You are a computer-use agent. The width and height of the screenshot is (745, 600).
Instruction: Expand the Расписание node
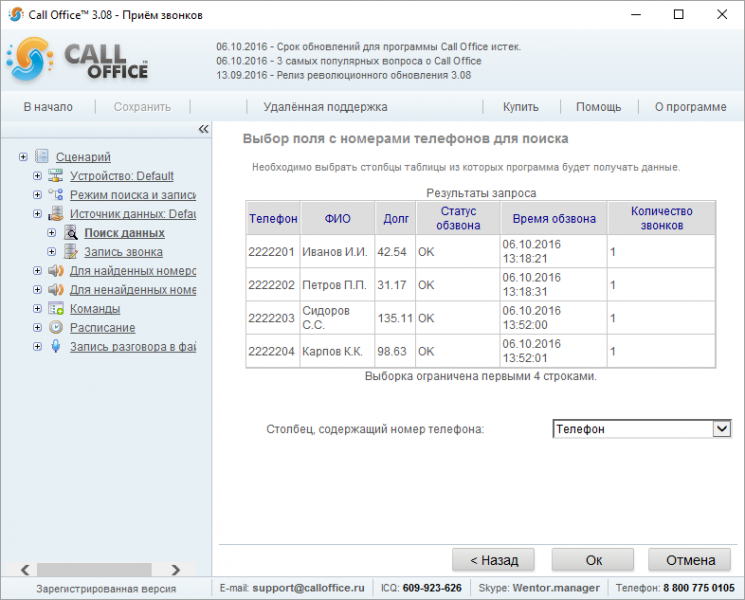(x=37, y=328)
